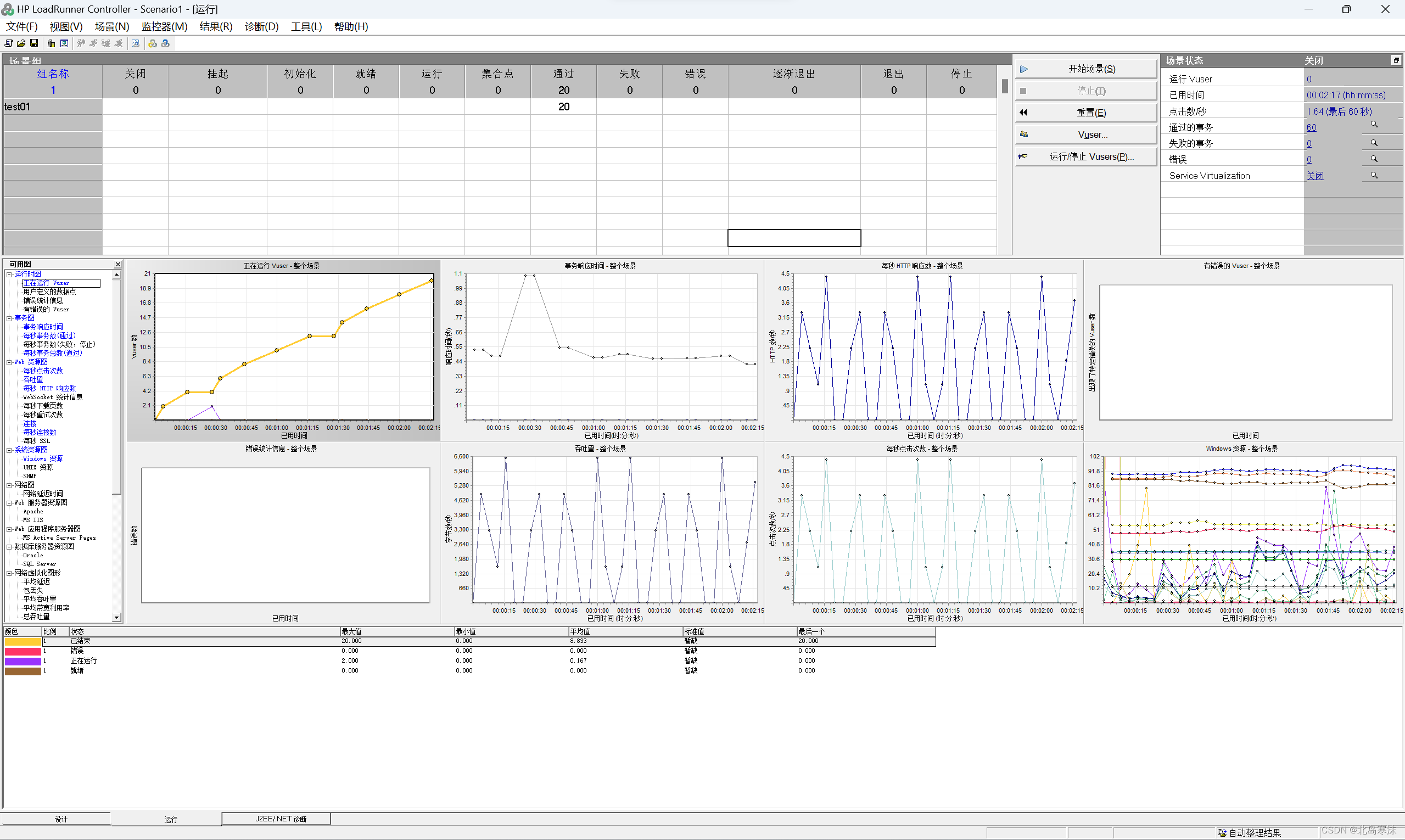Click magnifier icon next to Service Virtualization
The width and height of the screenshot is (1405, 840).
pos(1374,176)
